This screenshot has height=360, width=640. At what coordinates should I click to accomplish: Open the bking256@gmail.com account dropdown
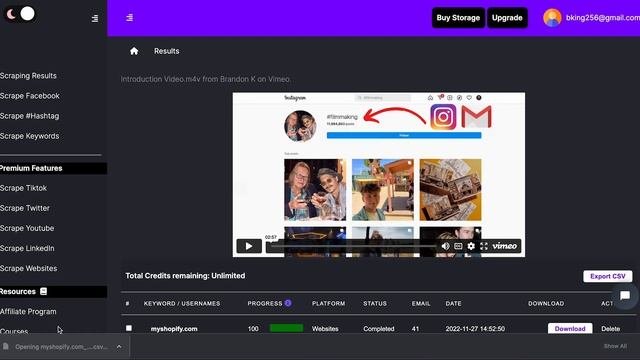click(x=602, y=18)
